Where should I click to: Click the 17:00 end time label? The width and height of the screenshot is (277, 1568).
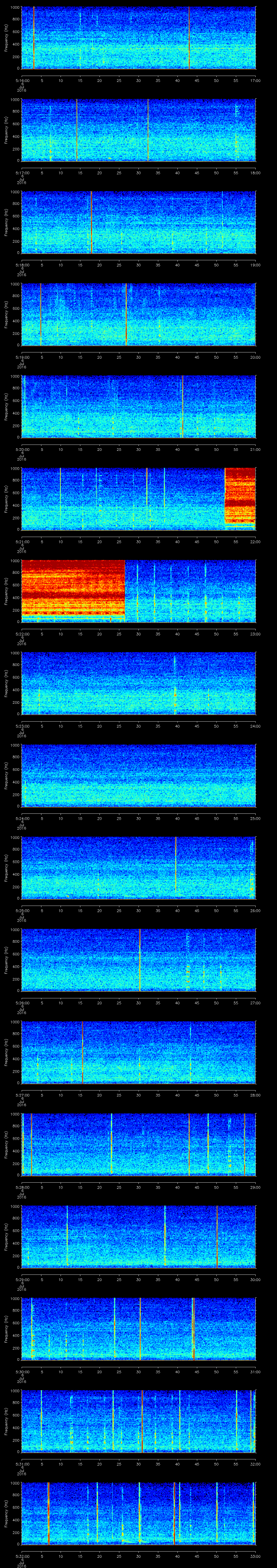255,80
